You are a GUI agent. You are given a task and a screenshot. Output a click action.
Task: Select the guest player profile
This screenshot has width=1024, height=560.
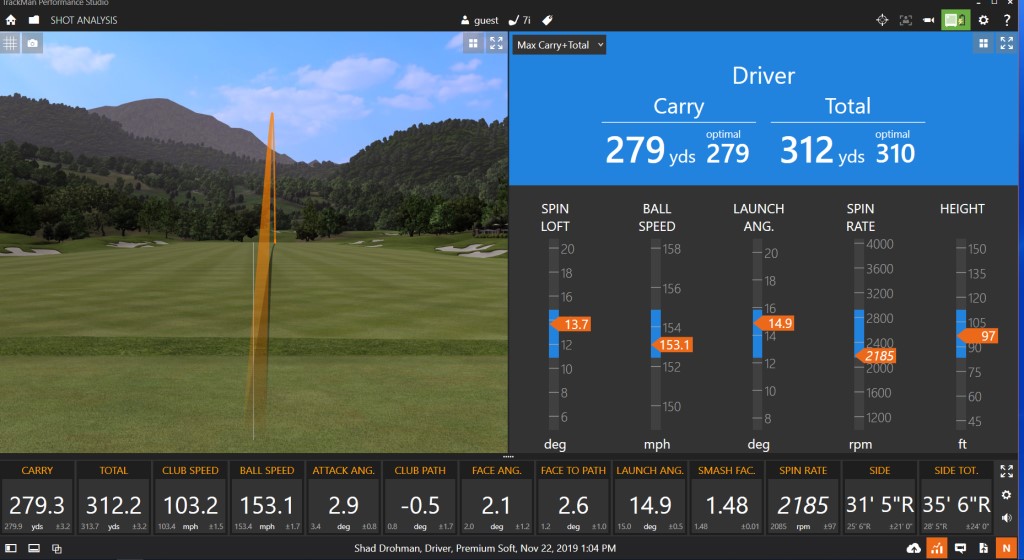click(x=479, y=20)
